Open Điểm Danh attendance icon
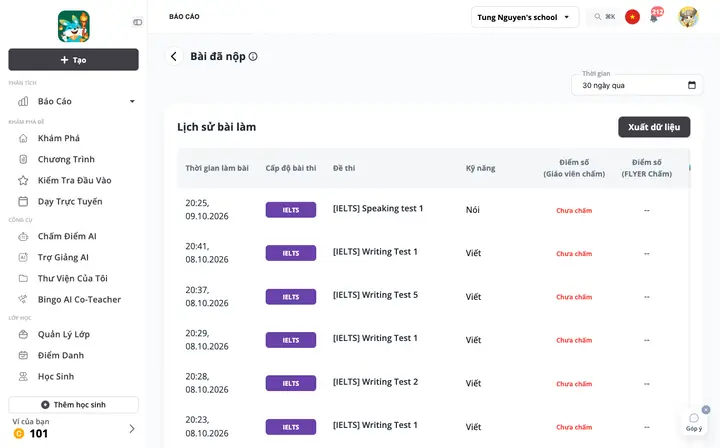The height and width of the screenshot is (448, 720). tap(23, 355)
